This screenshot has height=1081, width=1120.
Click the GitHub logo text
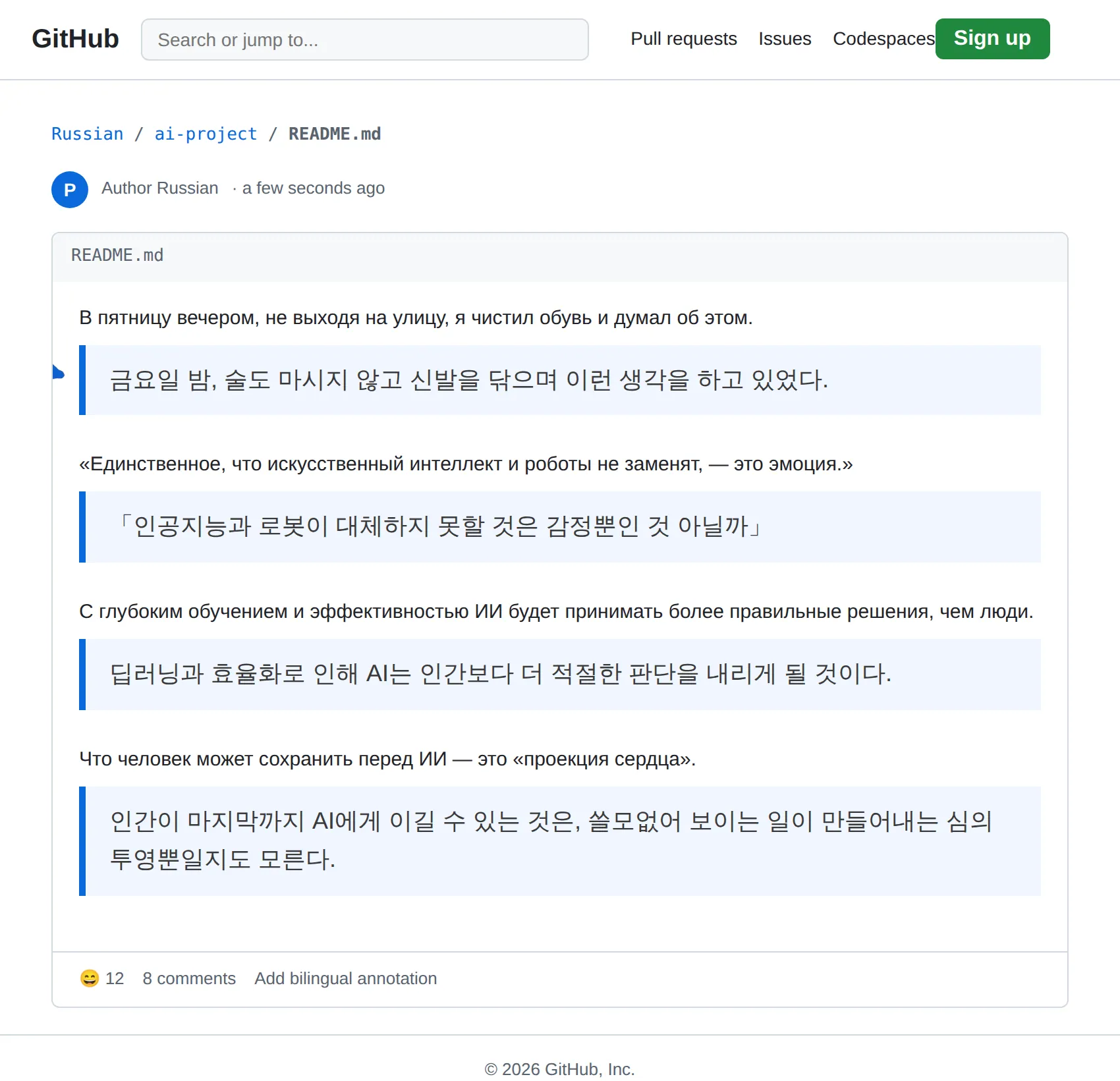[75, 39]
